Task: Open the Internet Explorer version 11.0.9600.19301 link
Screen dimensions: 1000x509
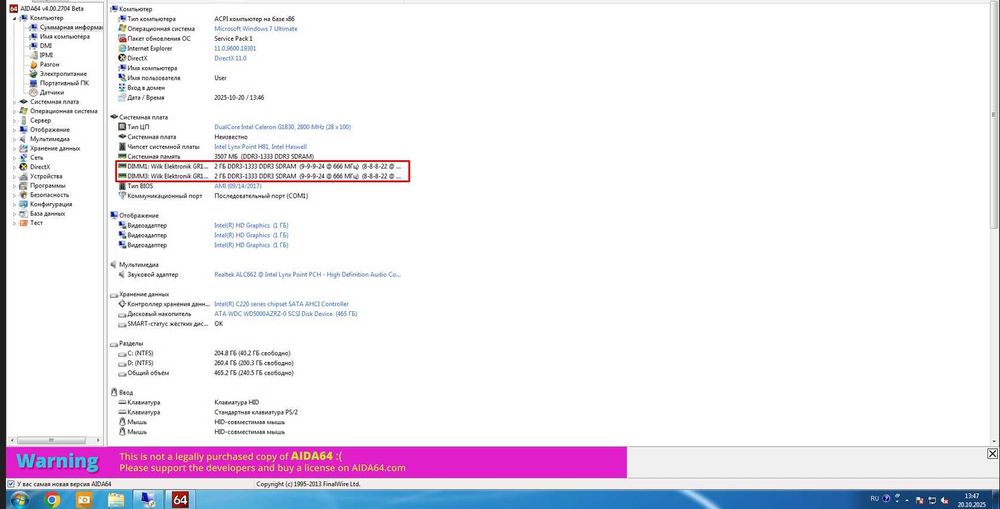Action: pyautogui.click(x=235, y=48)
